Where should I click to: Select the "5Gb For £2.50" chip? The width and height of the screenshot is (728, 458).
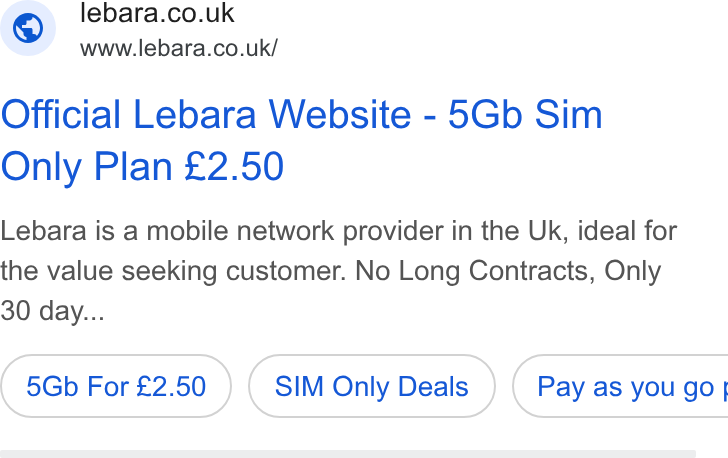pyautogui.click(x=116, y=386)
